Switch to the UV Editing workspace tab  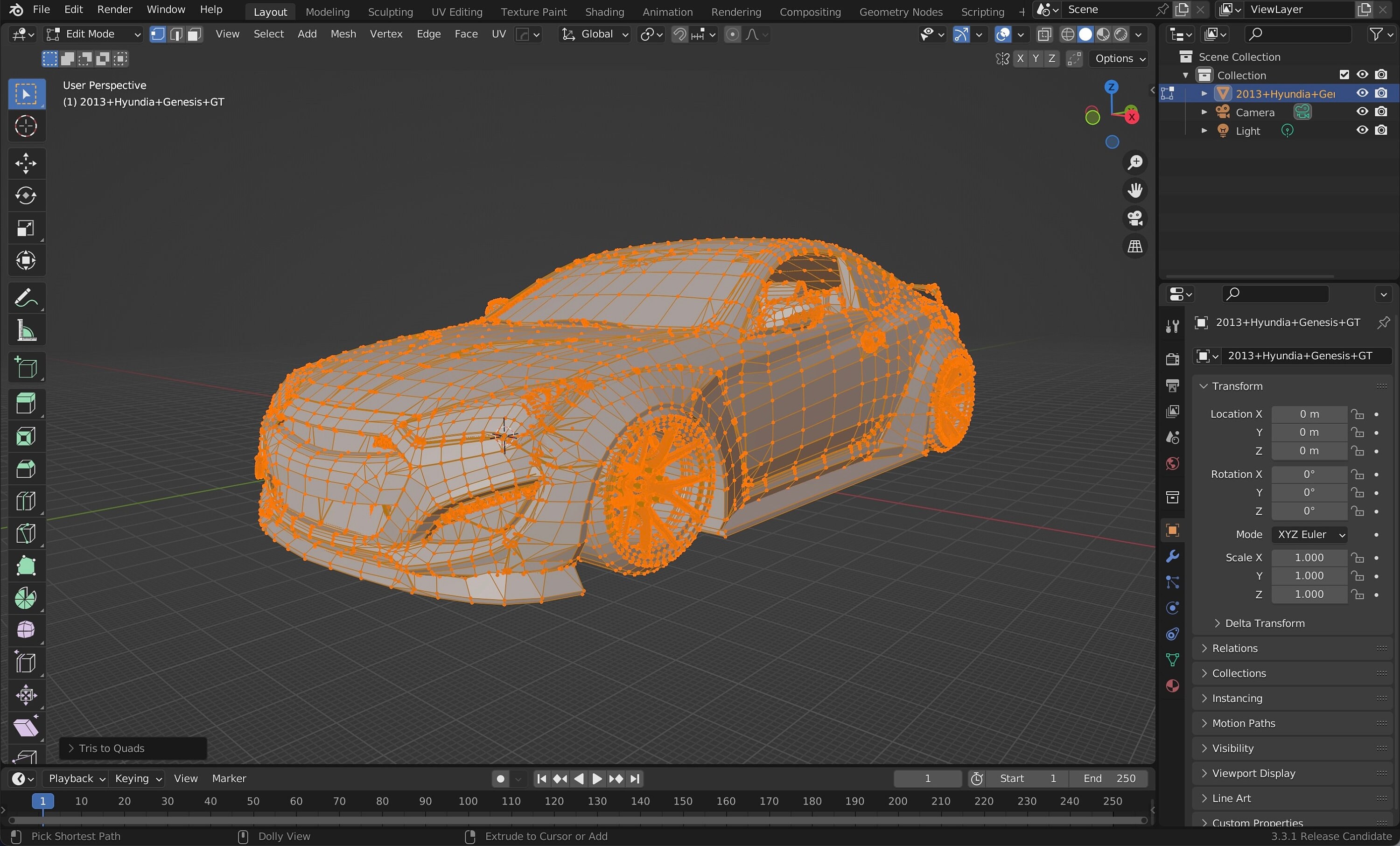pyautogui.click(x=456, y=11)
